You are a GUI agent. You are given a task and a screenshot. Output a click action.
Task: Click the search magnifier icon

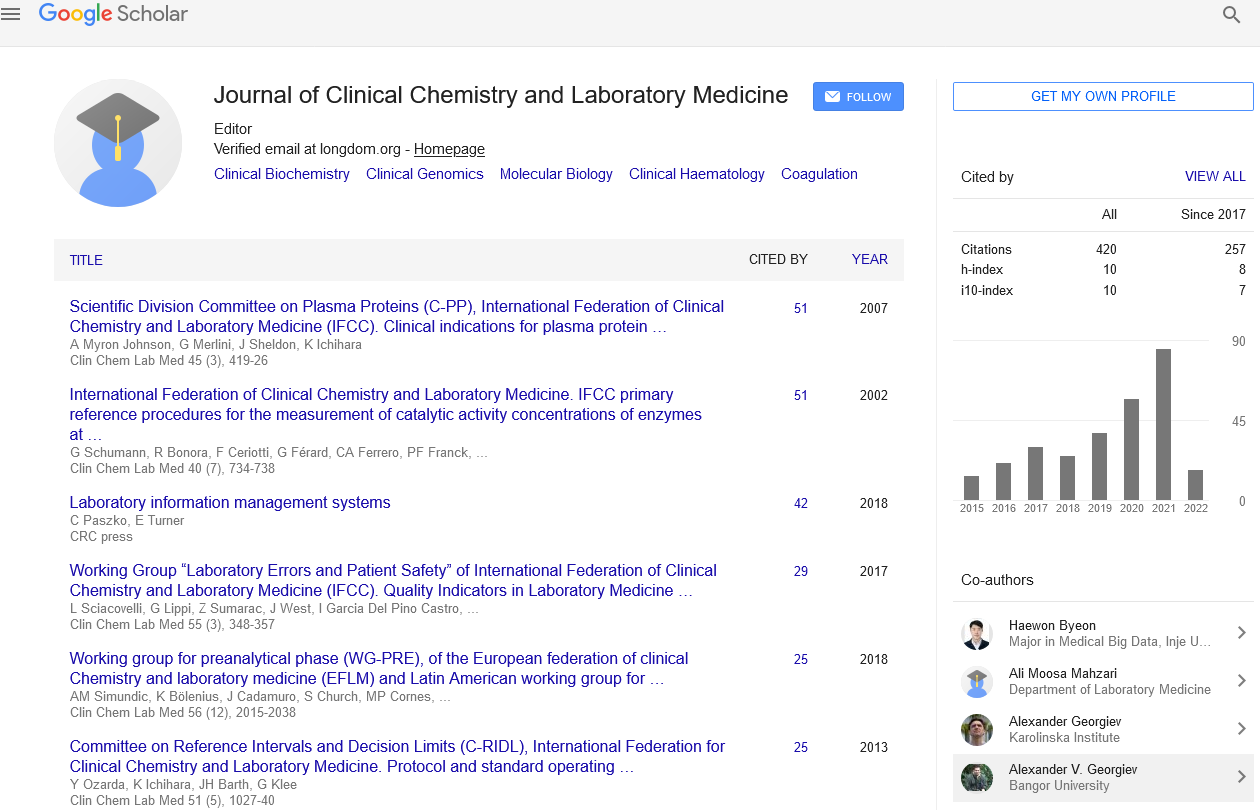(x=1232, y=15)
